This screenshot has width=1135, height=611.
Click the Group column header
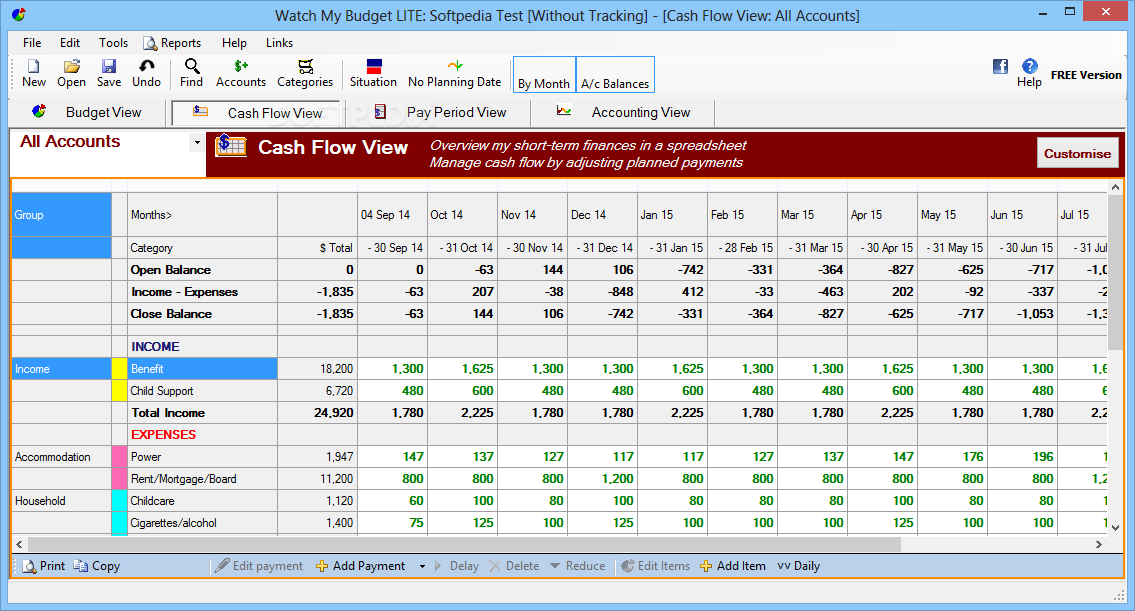[62, 214]
